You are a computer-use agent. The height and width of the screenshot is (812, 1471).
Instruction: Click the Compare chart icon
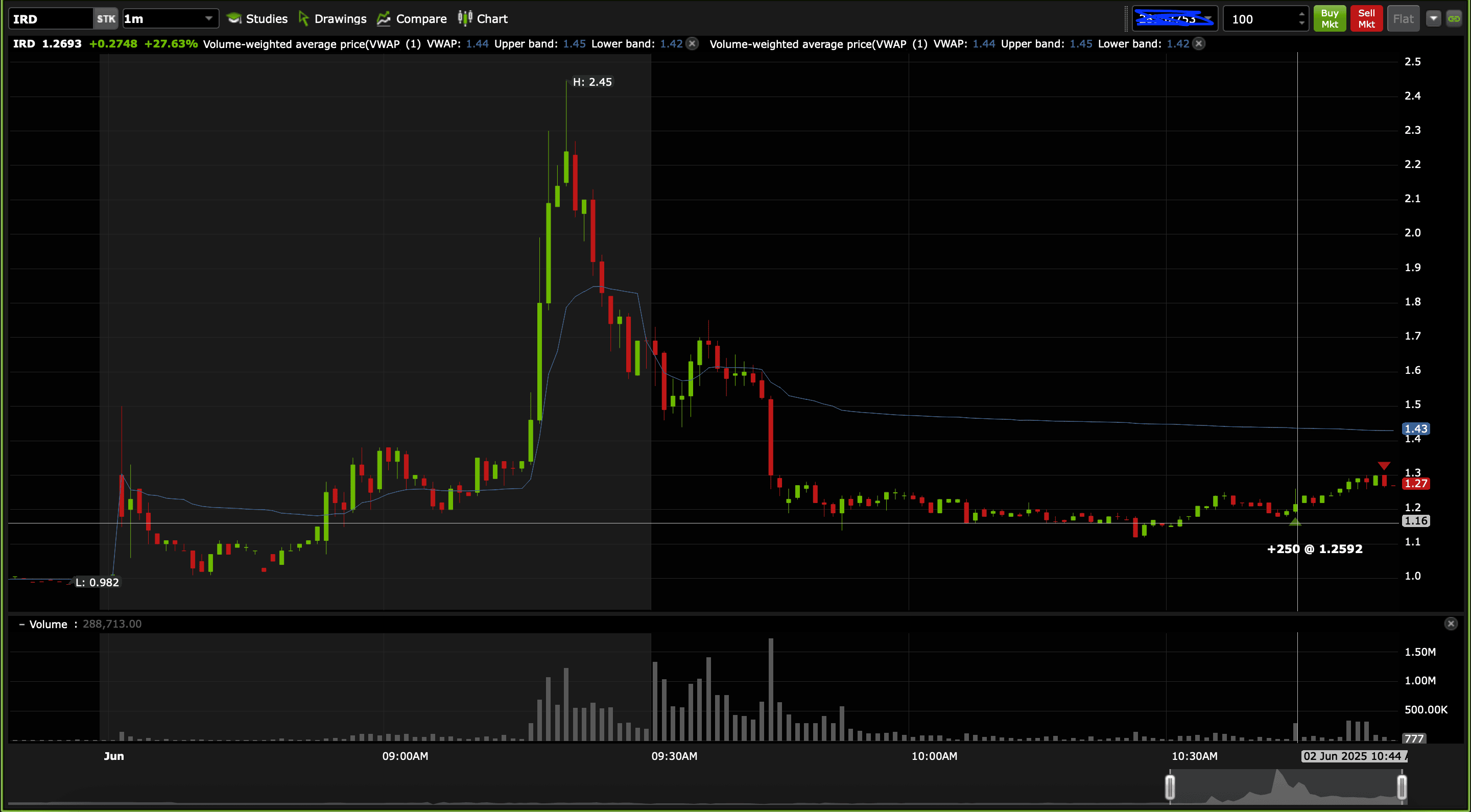(x=383, y=19)
